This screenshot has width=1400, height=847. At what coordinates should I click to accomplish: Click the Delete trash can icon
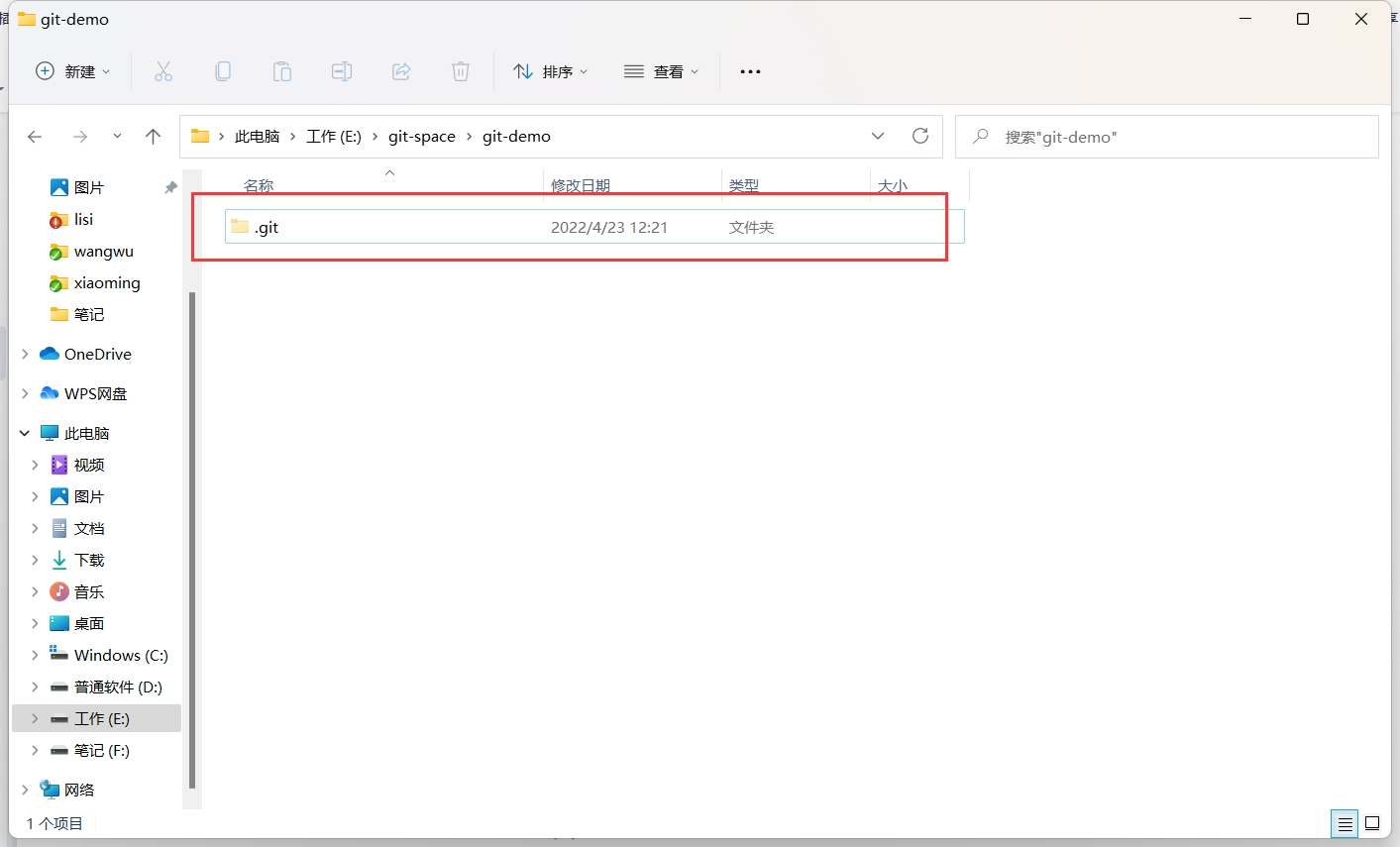click(461, 71)
